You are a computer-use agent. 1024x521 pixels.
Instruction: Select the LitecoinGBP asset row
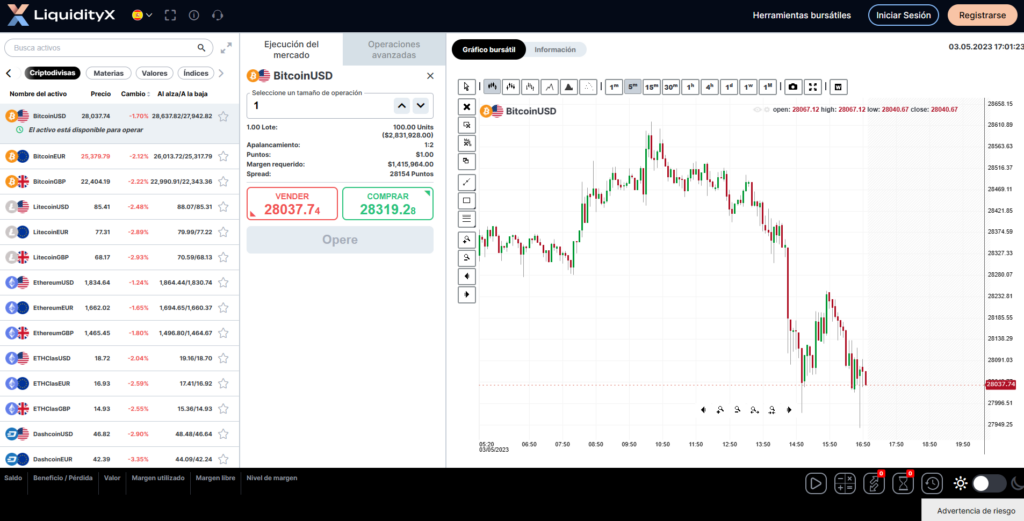(x=120, y=257)
